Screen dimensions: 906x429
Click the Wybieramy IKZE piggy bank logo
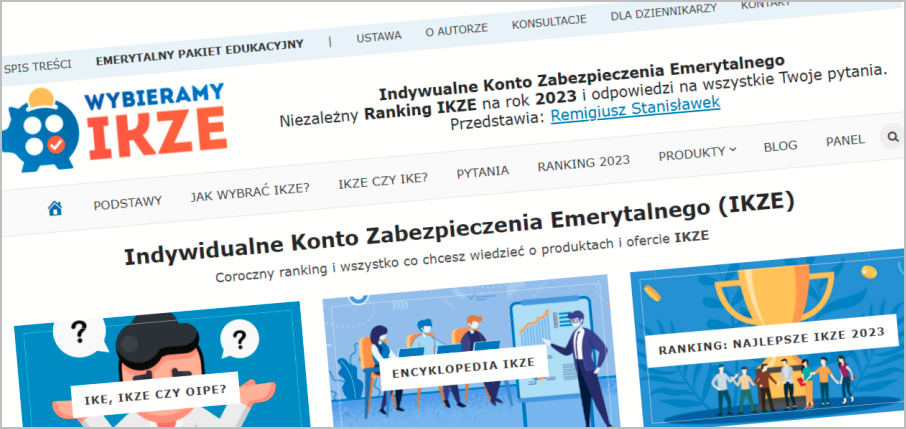(x=117, y=125)
